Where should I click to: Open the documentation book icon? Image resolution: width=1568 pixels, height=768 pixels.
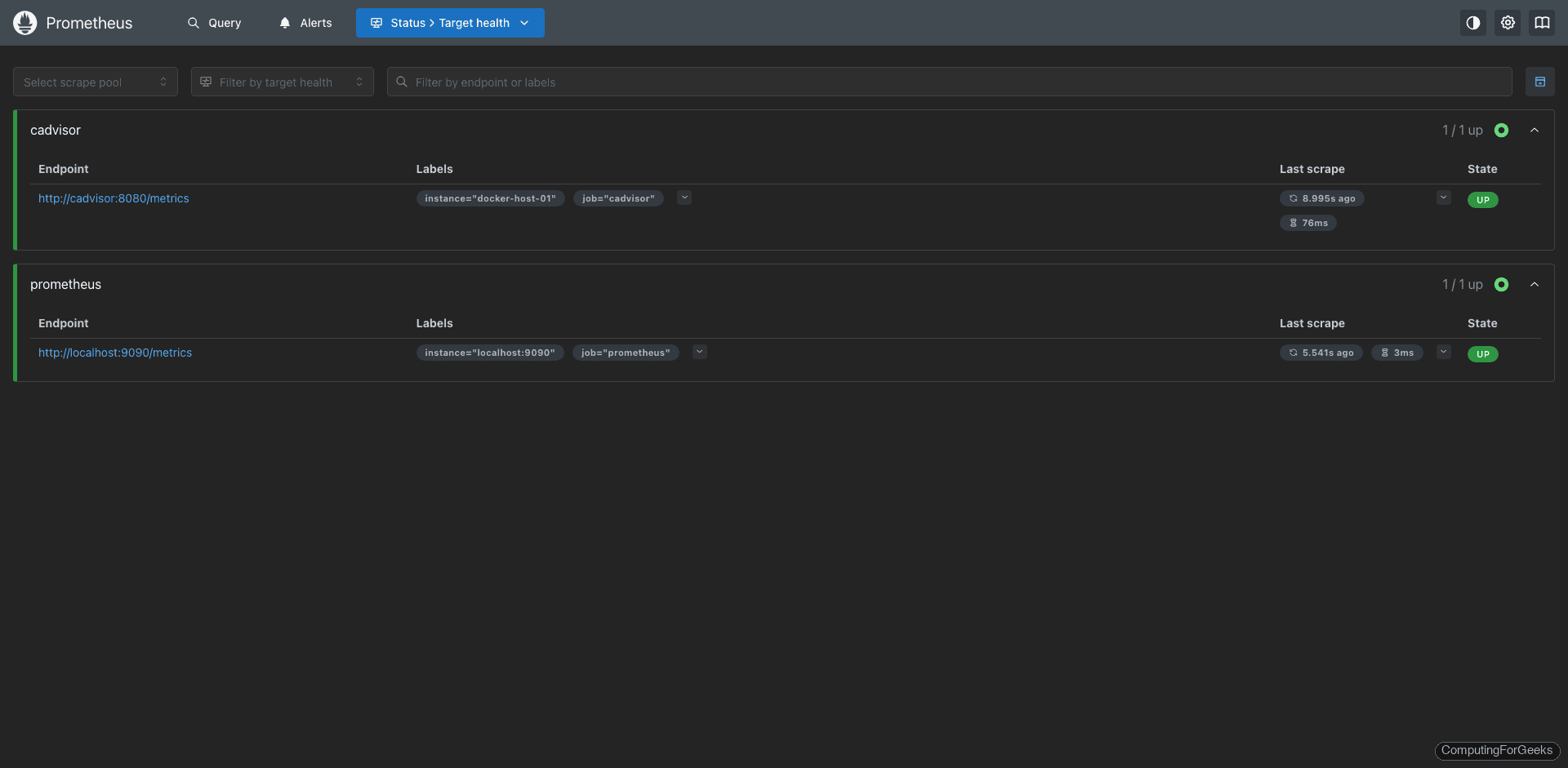click(x=1542, y=23)
